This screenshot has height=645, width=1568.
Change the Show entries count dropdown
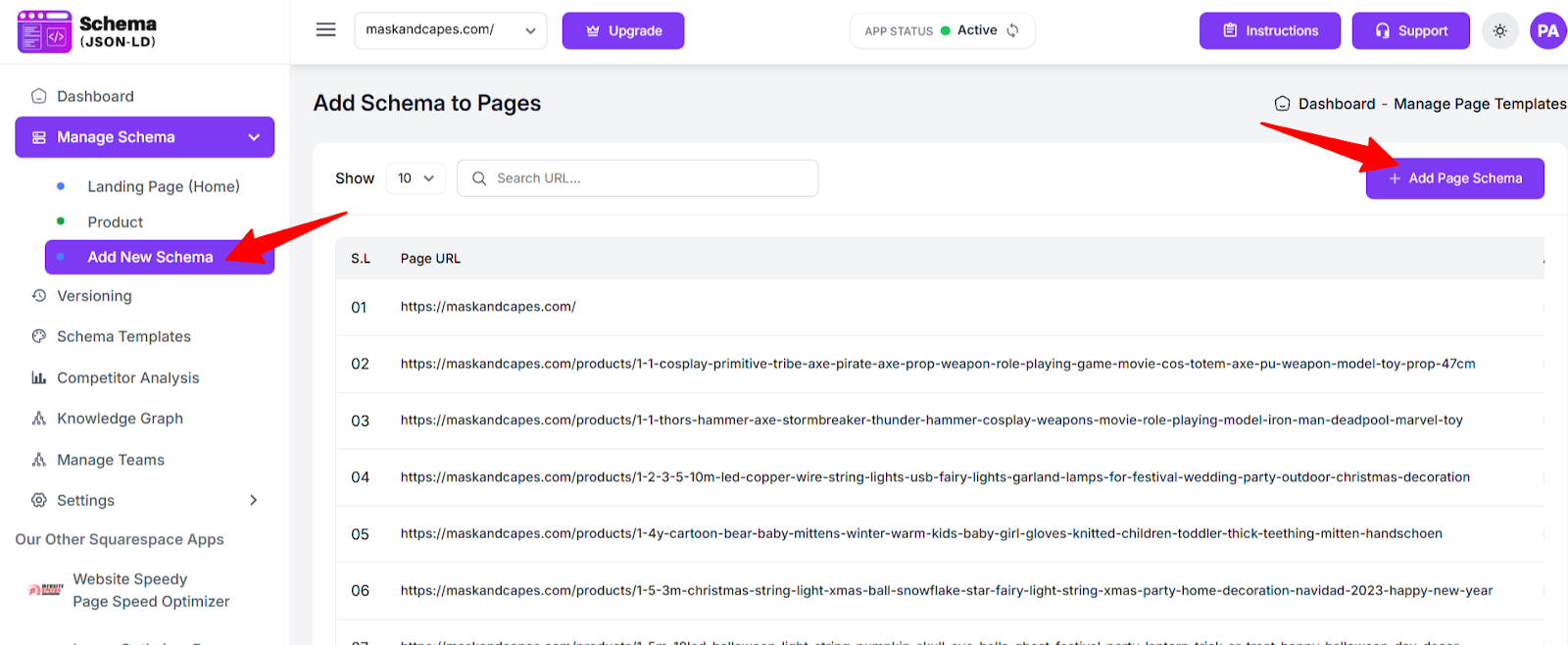(416, 178)
